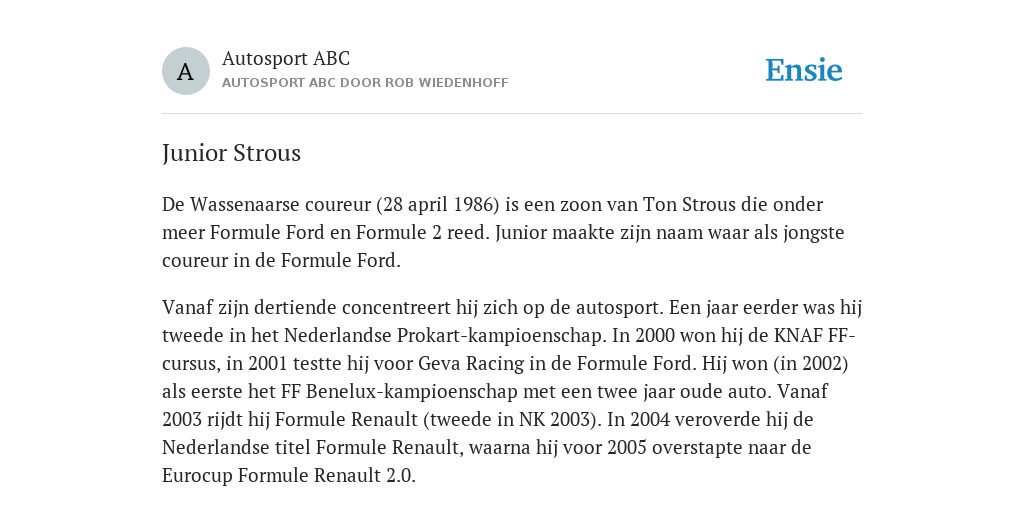Click the name 'Ton Strous' in the text
The height and width of the screenshot is (512, 1024).
coord(689,204)
